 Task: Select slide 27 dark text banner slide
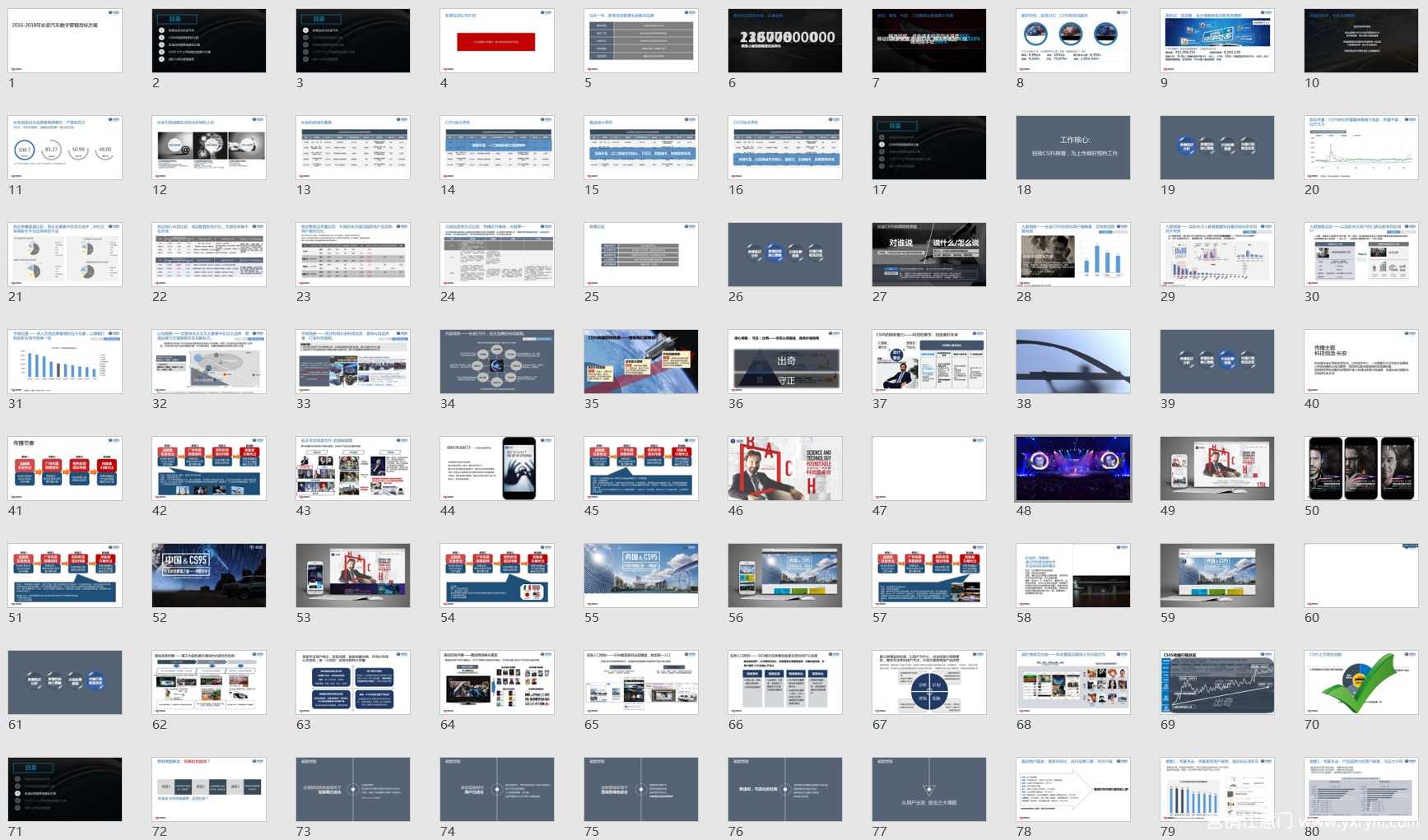[x=929, y=254]
